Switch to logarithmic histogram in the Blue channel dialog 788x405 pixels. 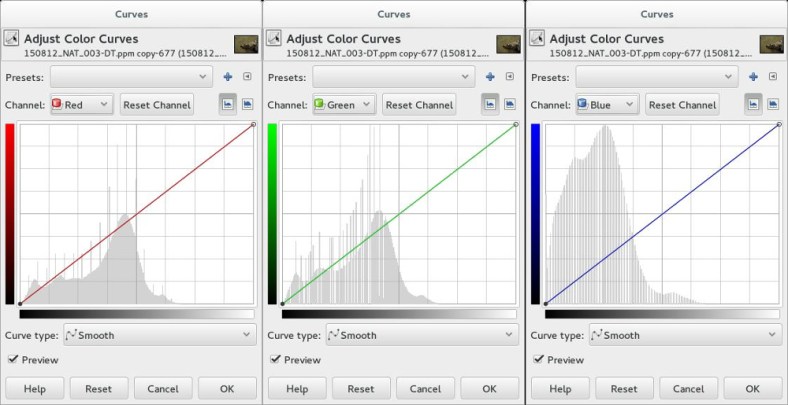tap(772, 104)
